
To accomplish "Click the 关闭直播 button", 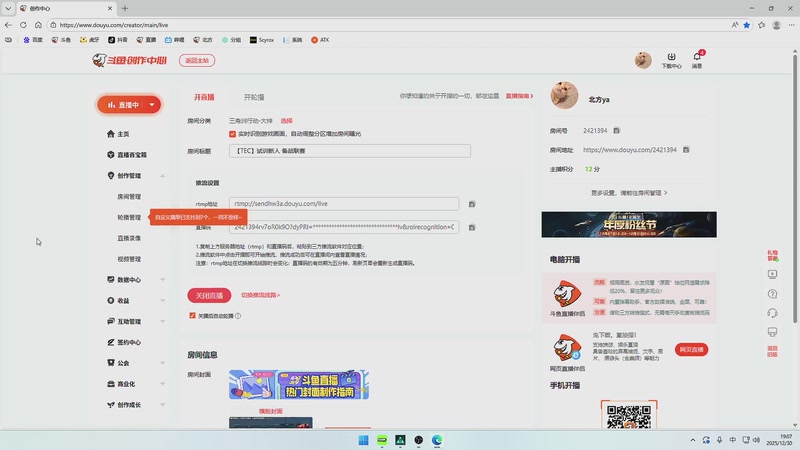I will pos(209,295).
